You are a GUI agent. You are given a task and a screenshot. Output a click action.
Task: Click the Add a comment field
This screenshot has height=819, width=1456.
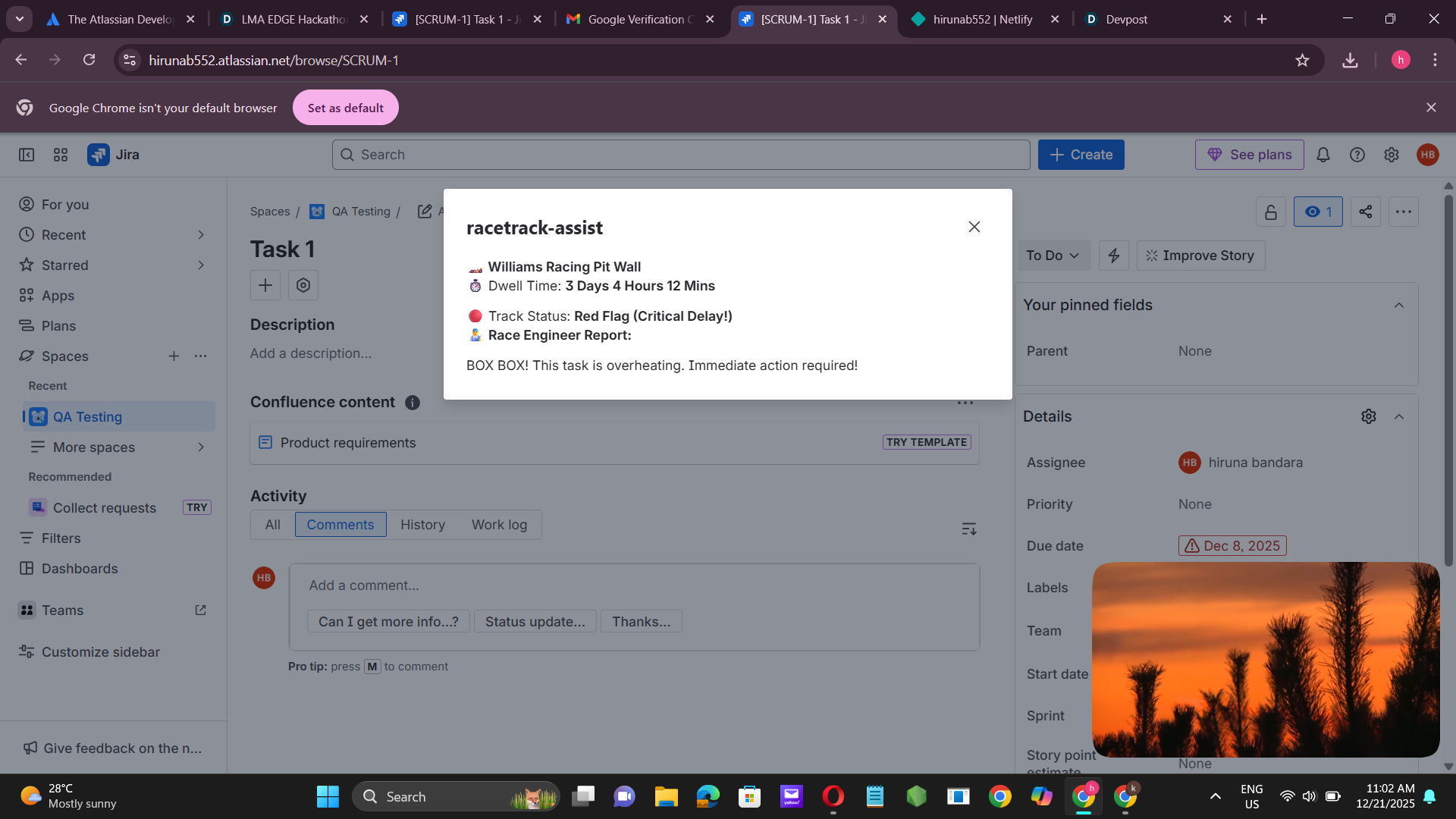(x=633, y=585)
